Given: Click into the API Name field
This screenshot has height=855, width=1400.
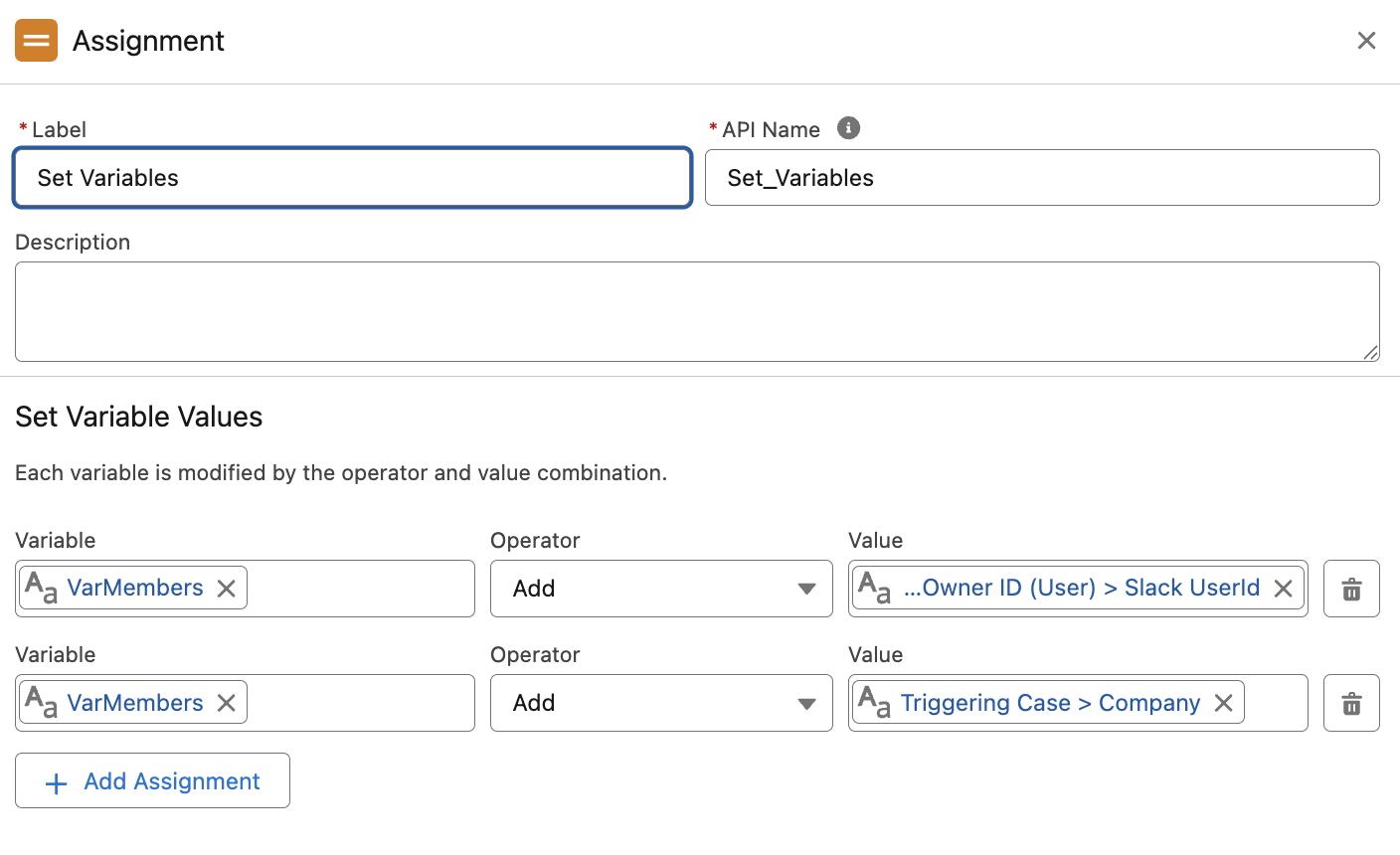Looking at the screenshot, I should point(1041,178).
